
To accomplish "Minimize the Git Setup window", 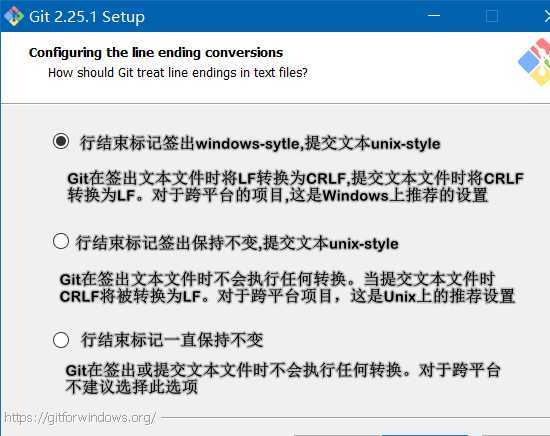I will click(434, 15).
